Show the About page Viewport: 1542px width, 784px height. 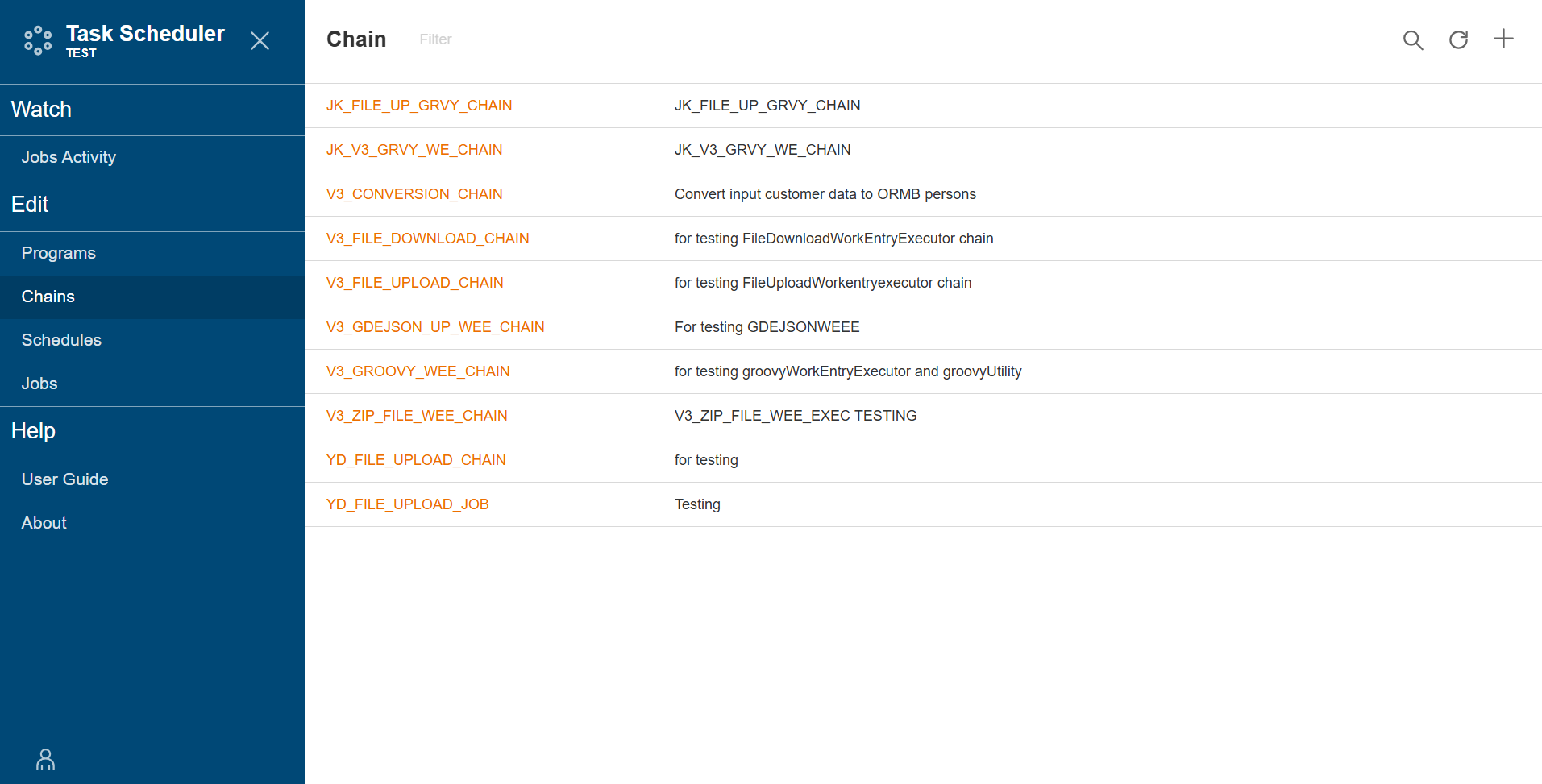44,523
